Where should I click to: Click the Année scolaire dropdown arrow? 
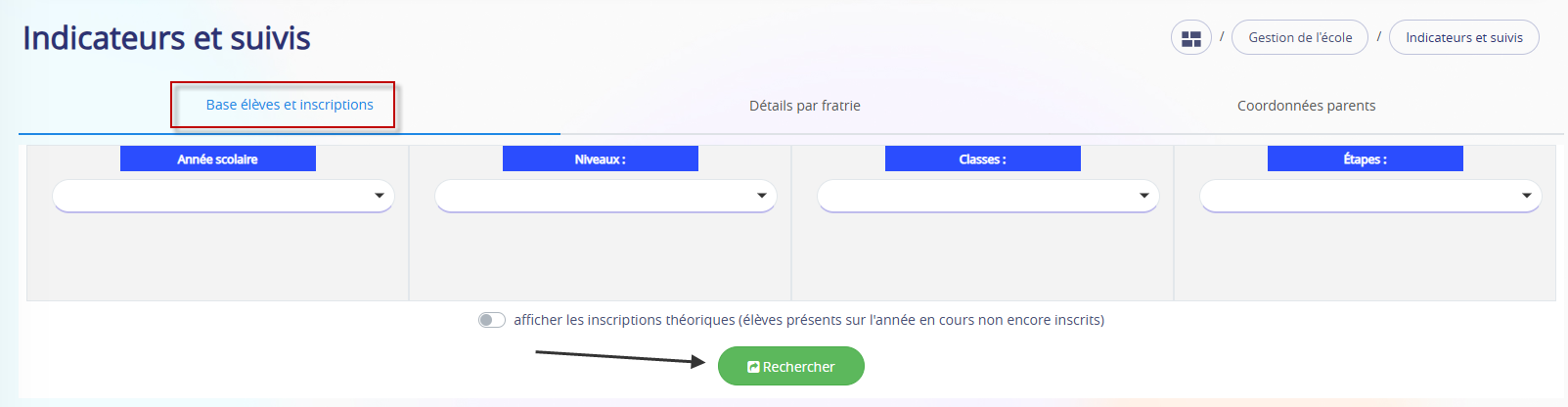tap(380, 196)
